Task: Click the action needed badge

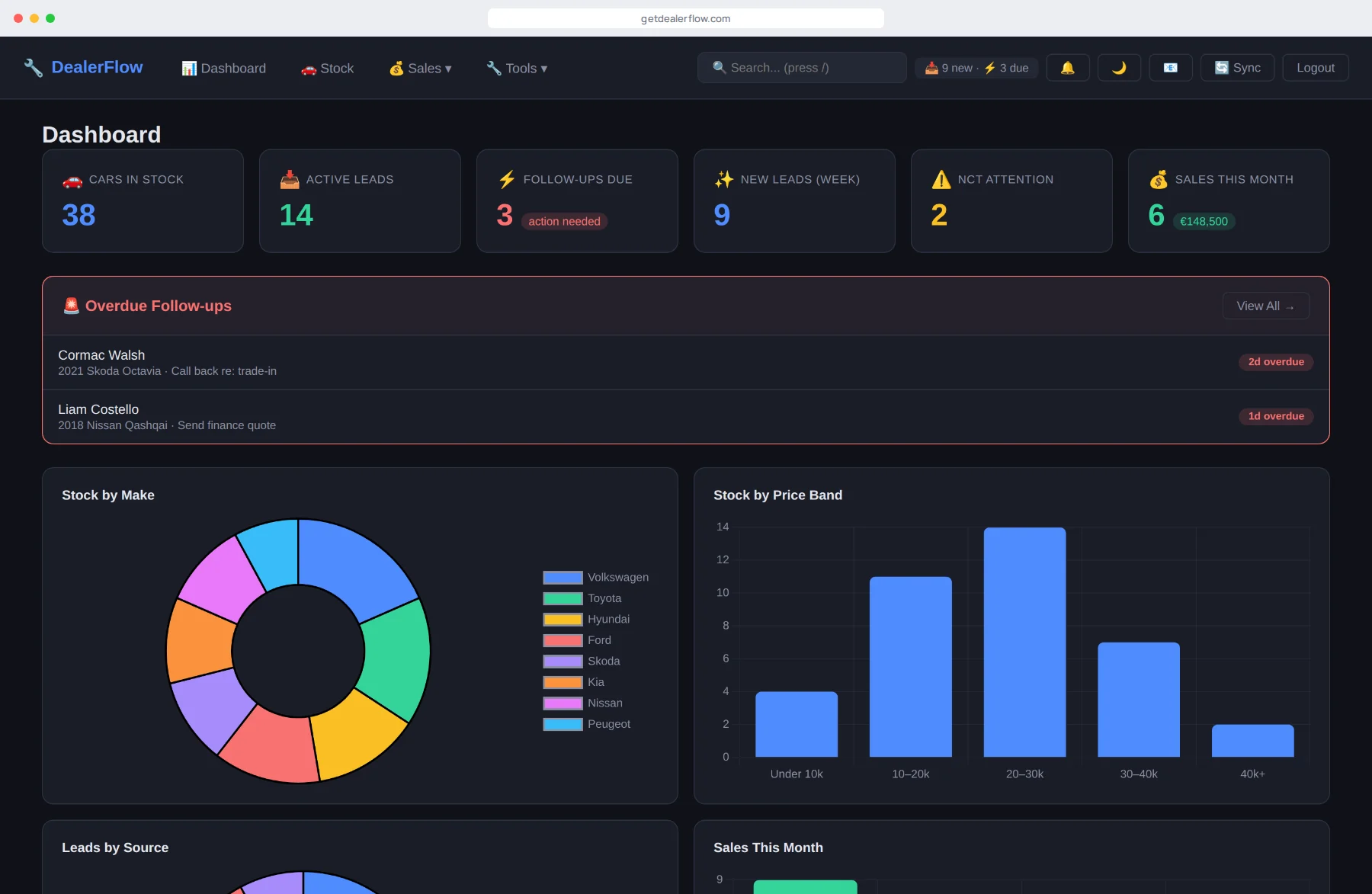Action: [564, 221]
